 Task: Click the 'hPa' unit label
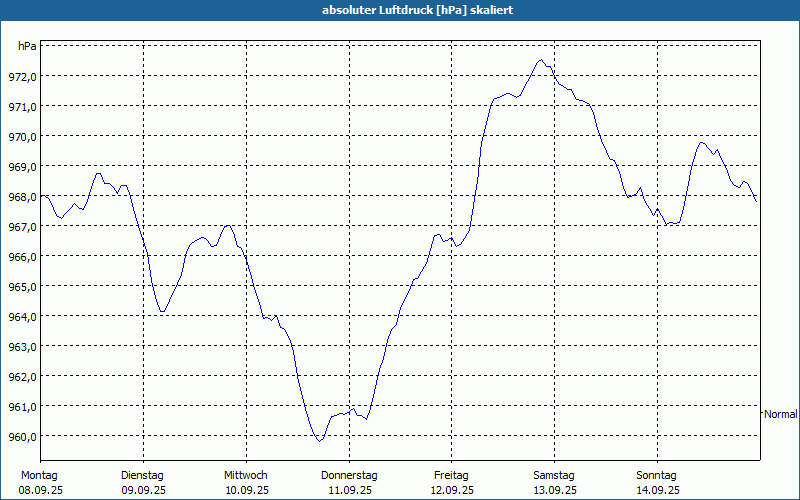tap(27, 46)
